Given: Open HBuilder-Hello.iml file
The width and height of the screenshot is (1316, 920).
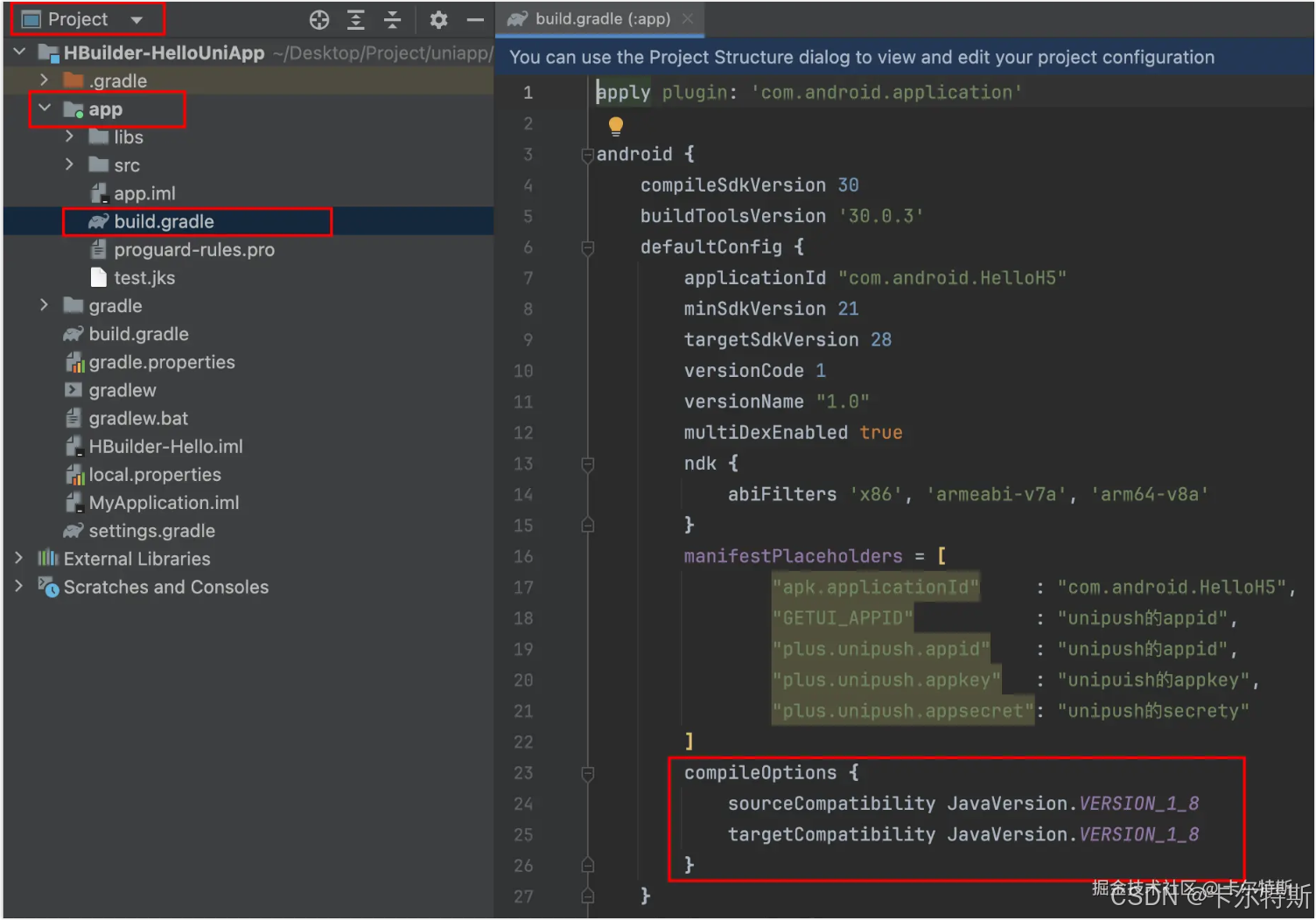Looking at the screenshot, I should pyautogui.click(x=165, y=446).
